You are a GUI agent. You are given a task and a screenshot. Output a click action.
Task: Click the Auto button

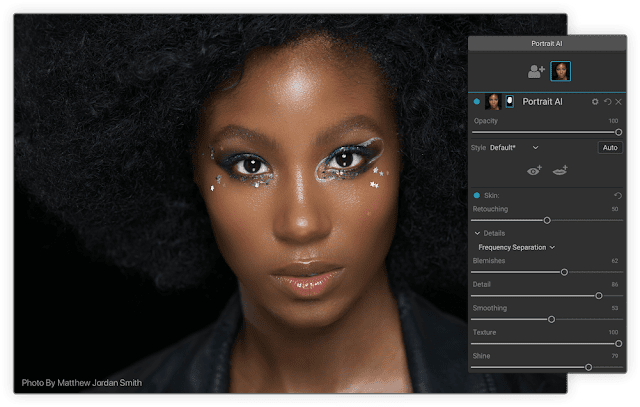(x=610, y=147)
